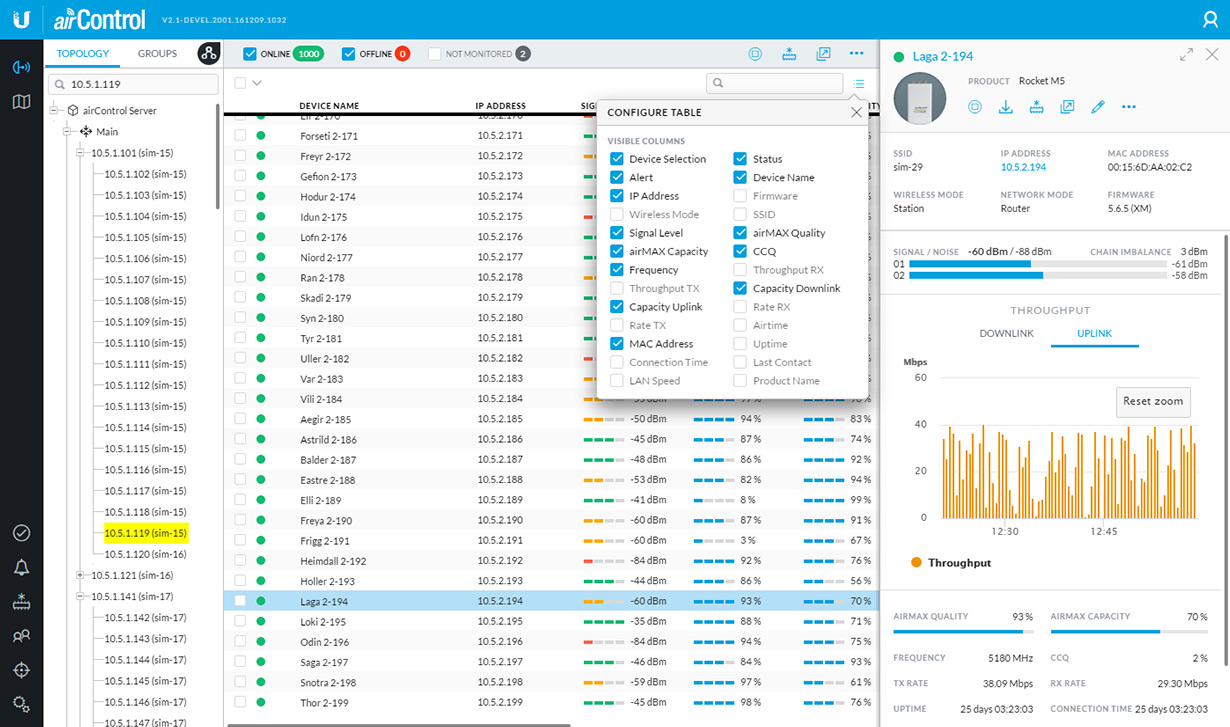Click firmware update icon in Laga 2-194 panel

pyautogui.click(x=1037, y=107)
